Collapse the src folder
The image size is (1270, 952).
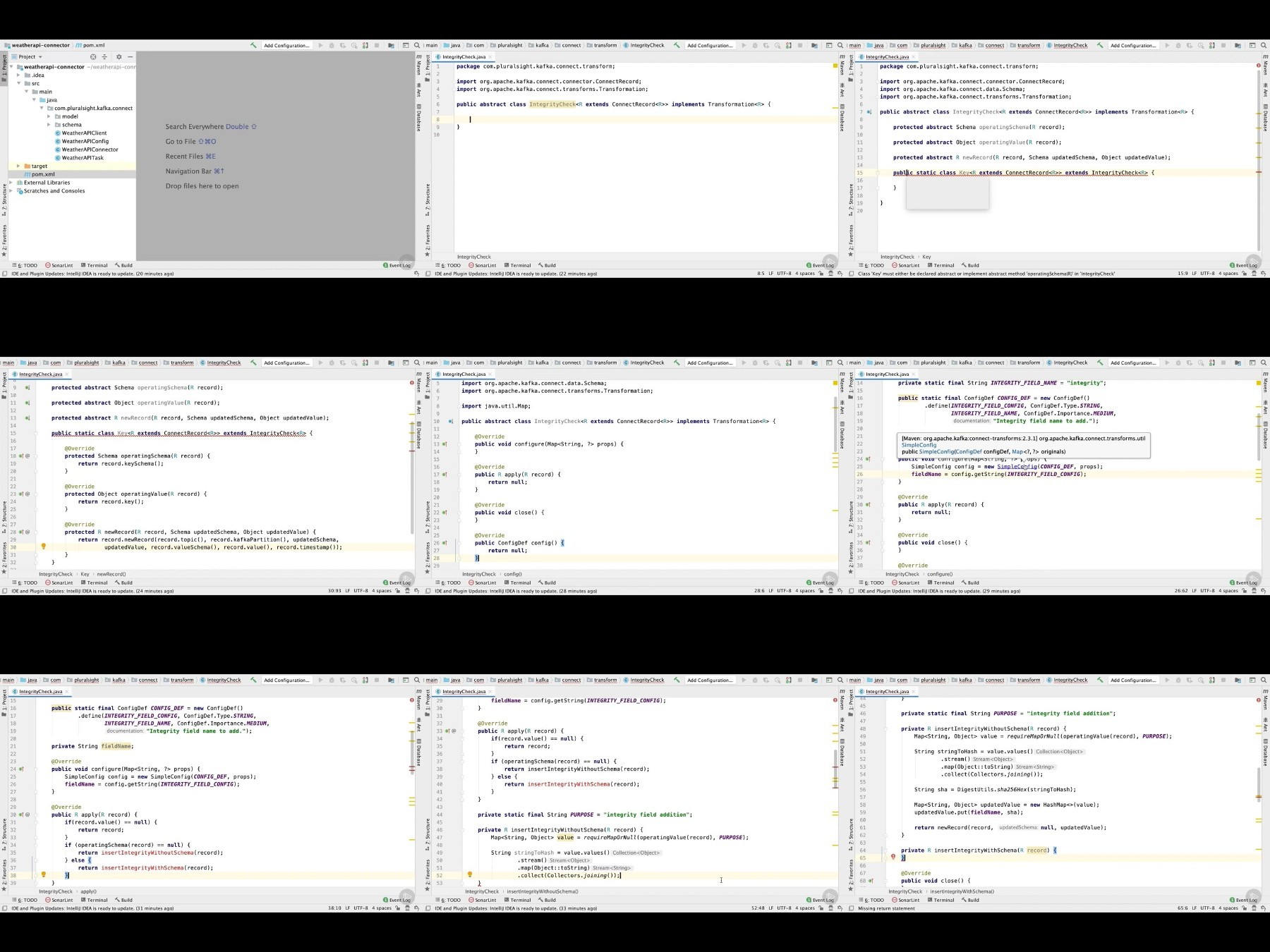click(18, 83)
